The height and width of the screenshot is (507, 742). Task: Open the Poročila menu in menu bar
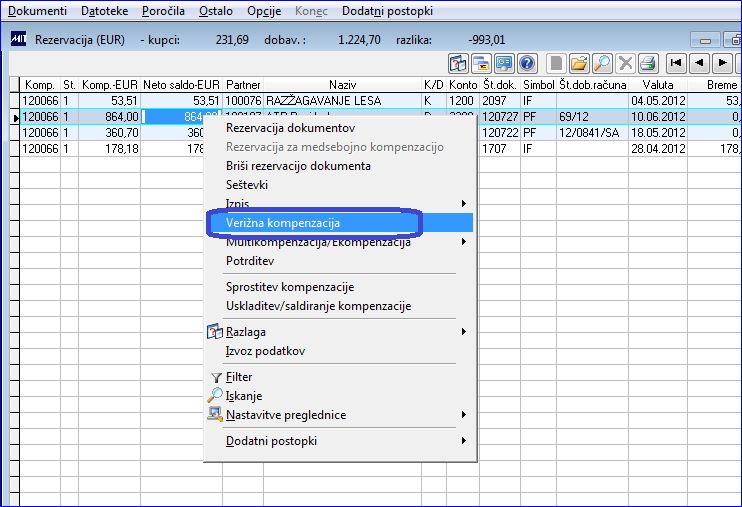[x=163, y=11]
